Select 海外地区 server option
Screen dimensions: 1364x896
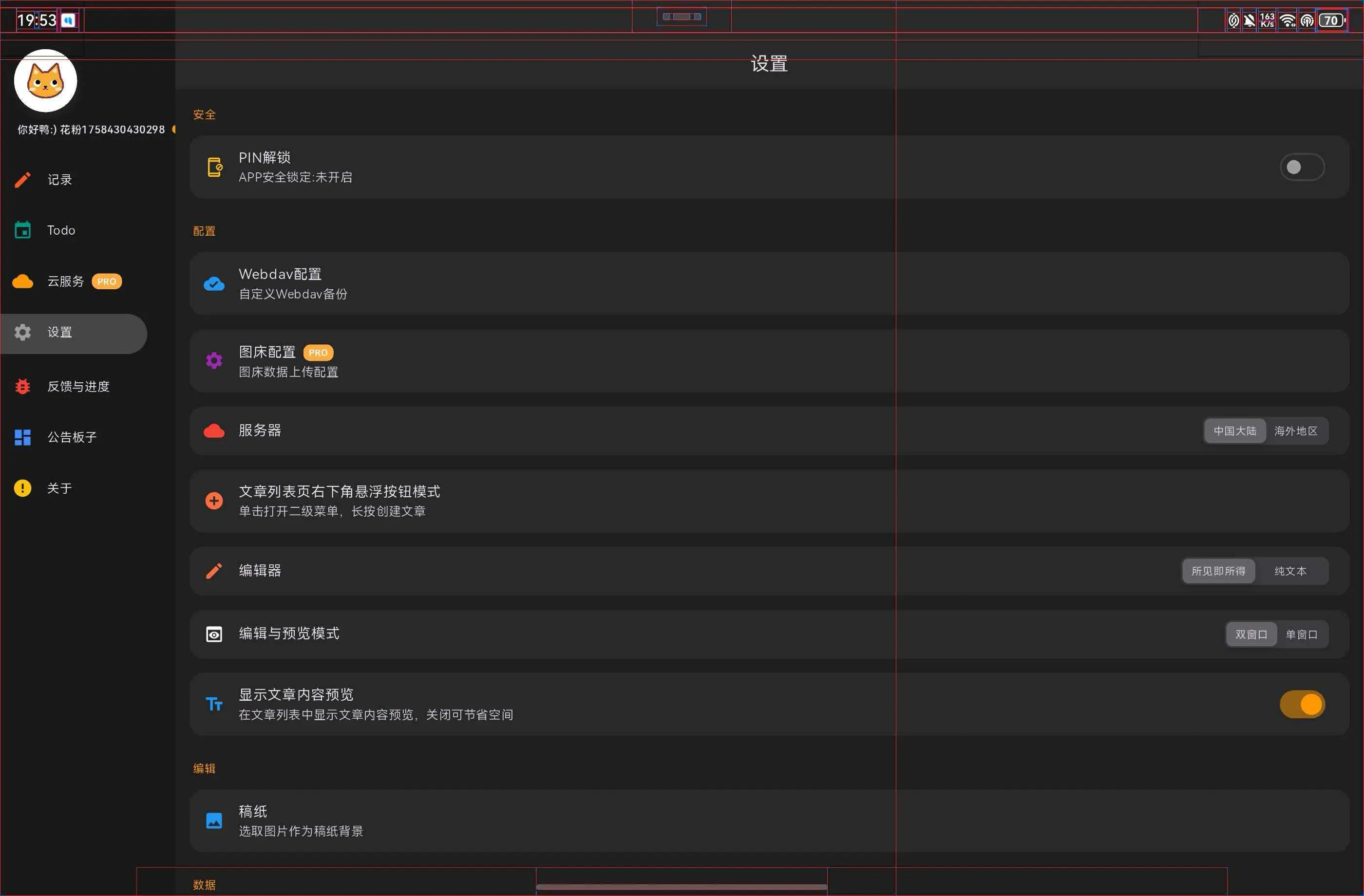[1295, 431]
